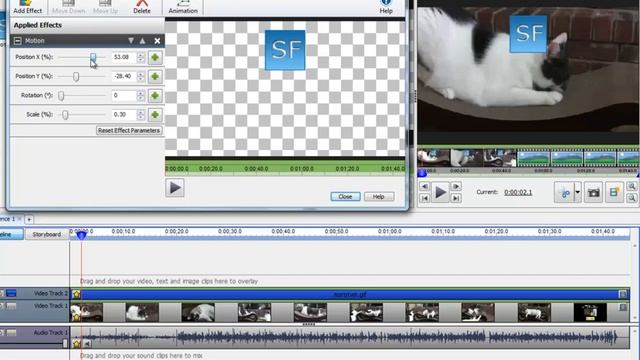Collapse the Motion effect section
The height and width of the screenshot is (360, 640).
[x=18, y=40]
